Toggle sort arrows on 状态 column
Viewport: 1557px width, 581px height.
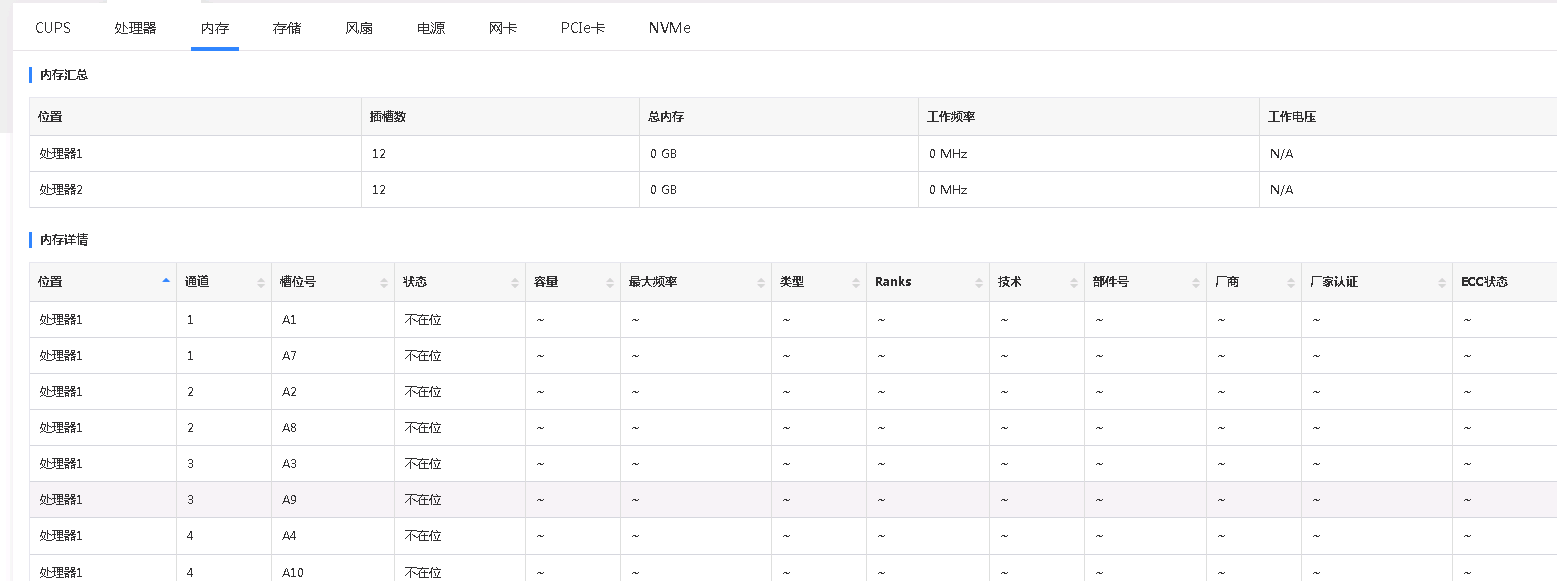(515, 283)
